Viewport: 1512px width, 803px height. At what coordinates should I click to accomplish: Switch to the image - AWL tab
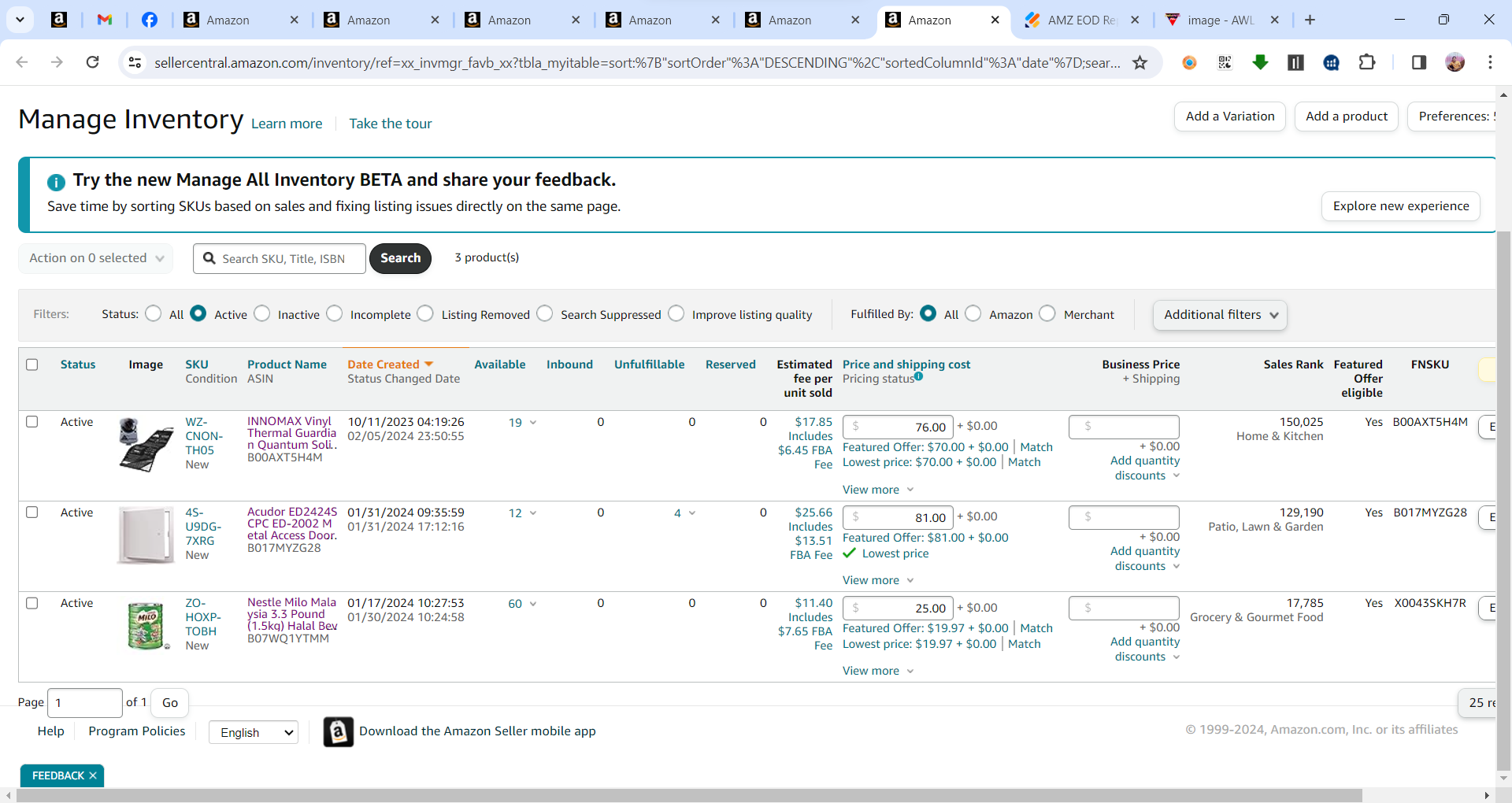[1223, 20]
